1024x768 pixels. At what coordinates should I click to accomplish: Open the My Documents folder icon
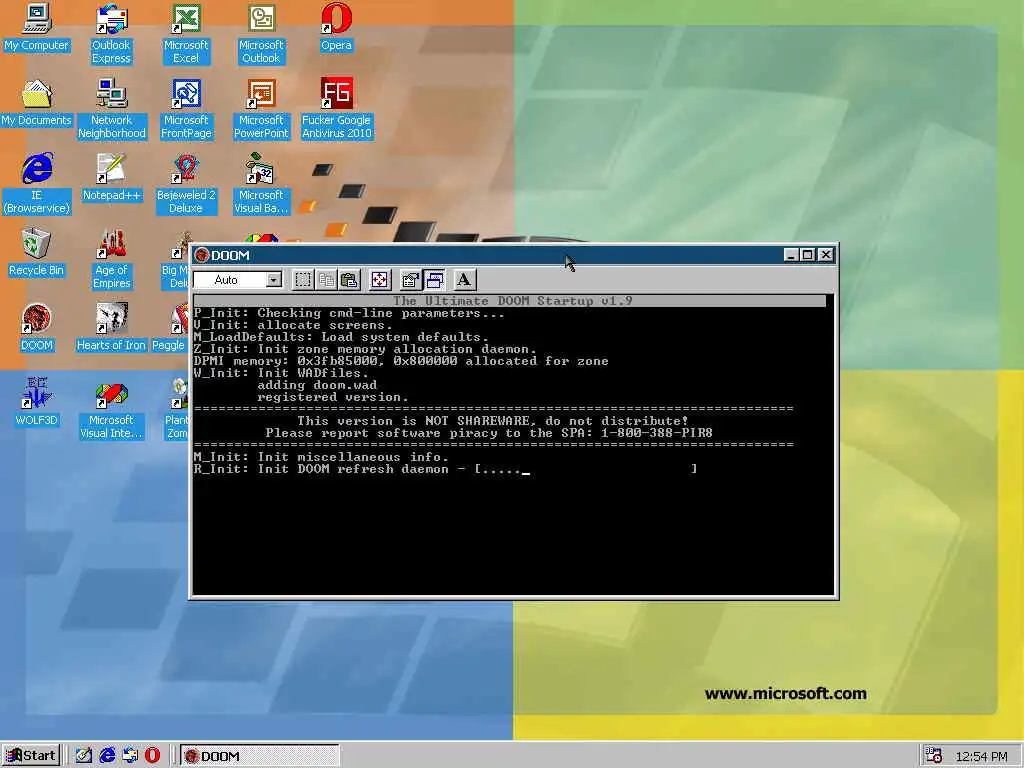(37, 103)
